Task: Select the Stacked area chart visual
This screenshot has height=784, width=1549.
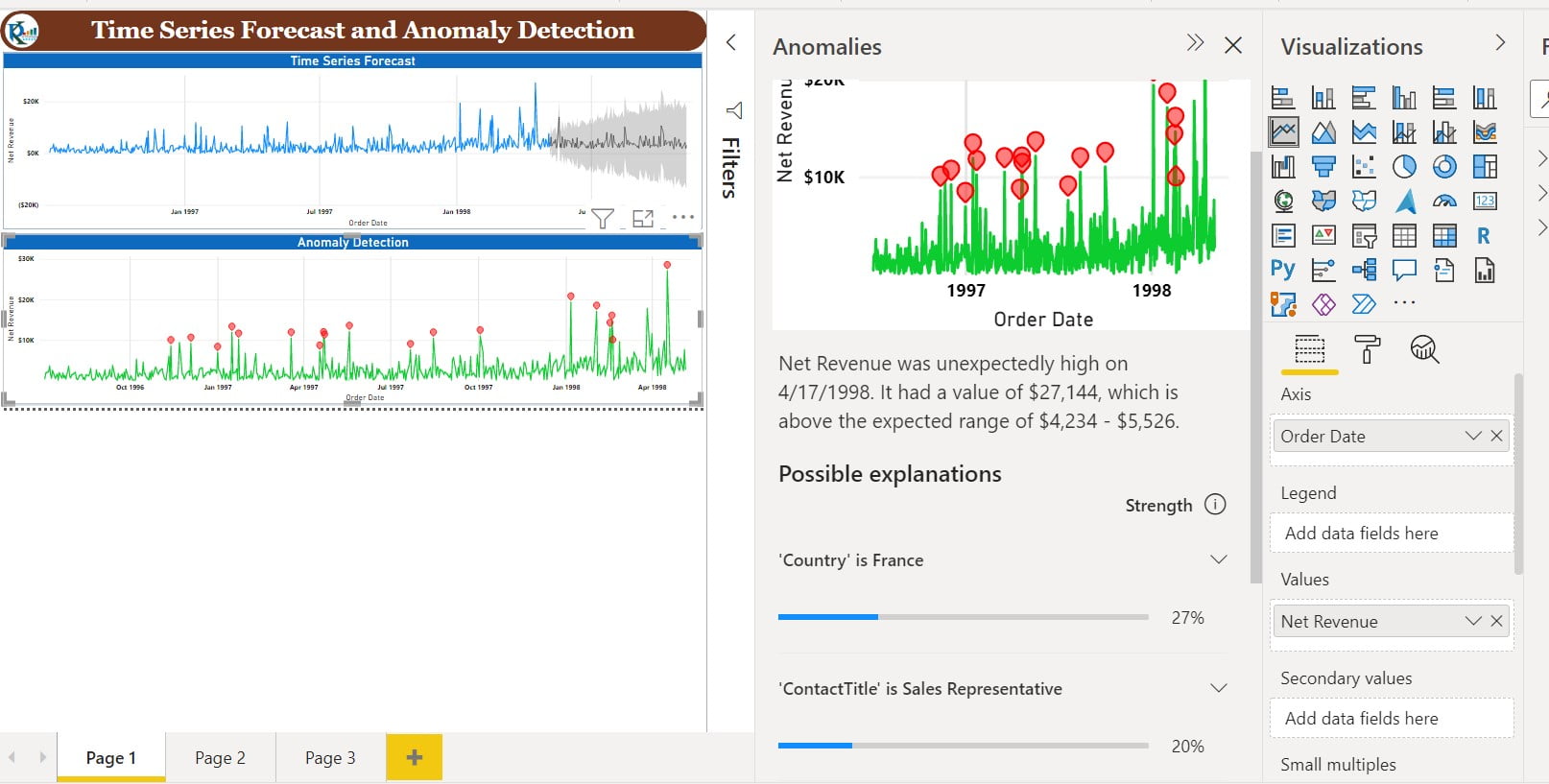Action: pos(1364,132)
